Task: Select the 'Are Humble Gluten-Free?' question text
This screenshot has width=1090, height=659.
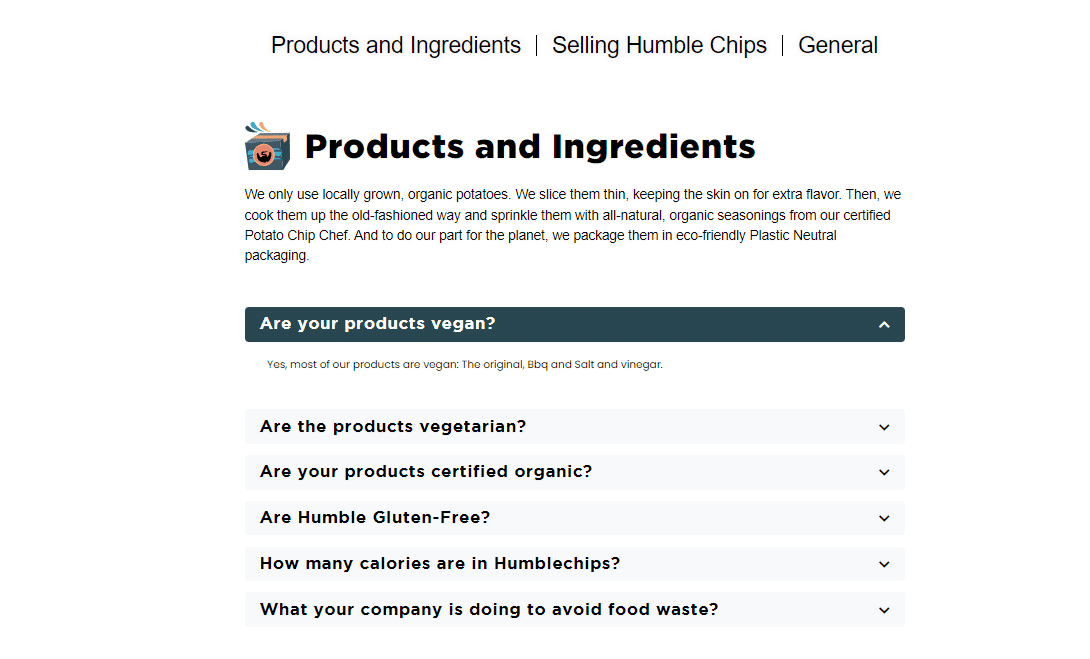Action: [375, 518]
